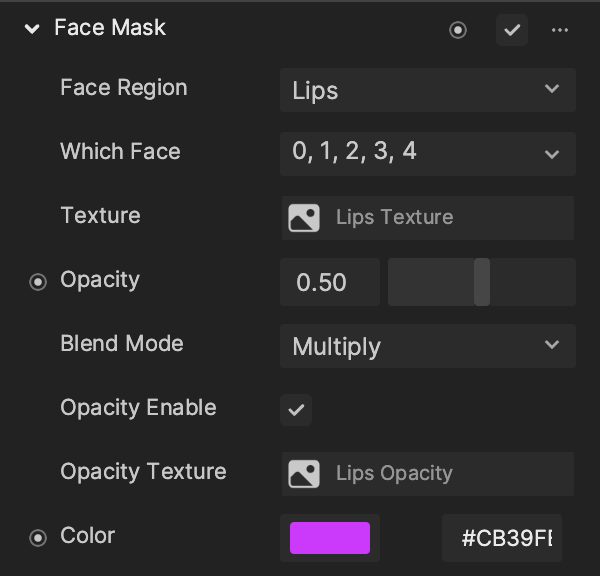
Task: Click the image icon in Texture field
Action: click(x=304, y=218)
